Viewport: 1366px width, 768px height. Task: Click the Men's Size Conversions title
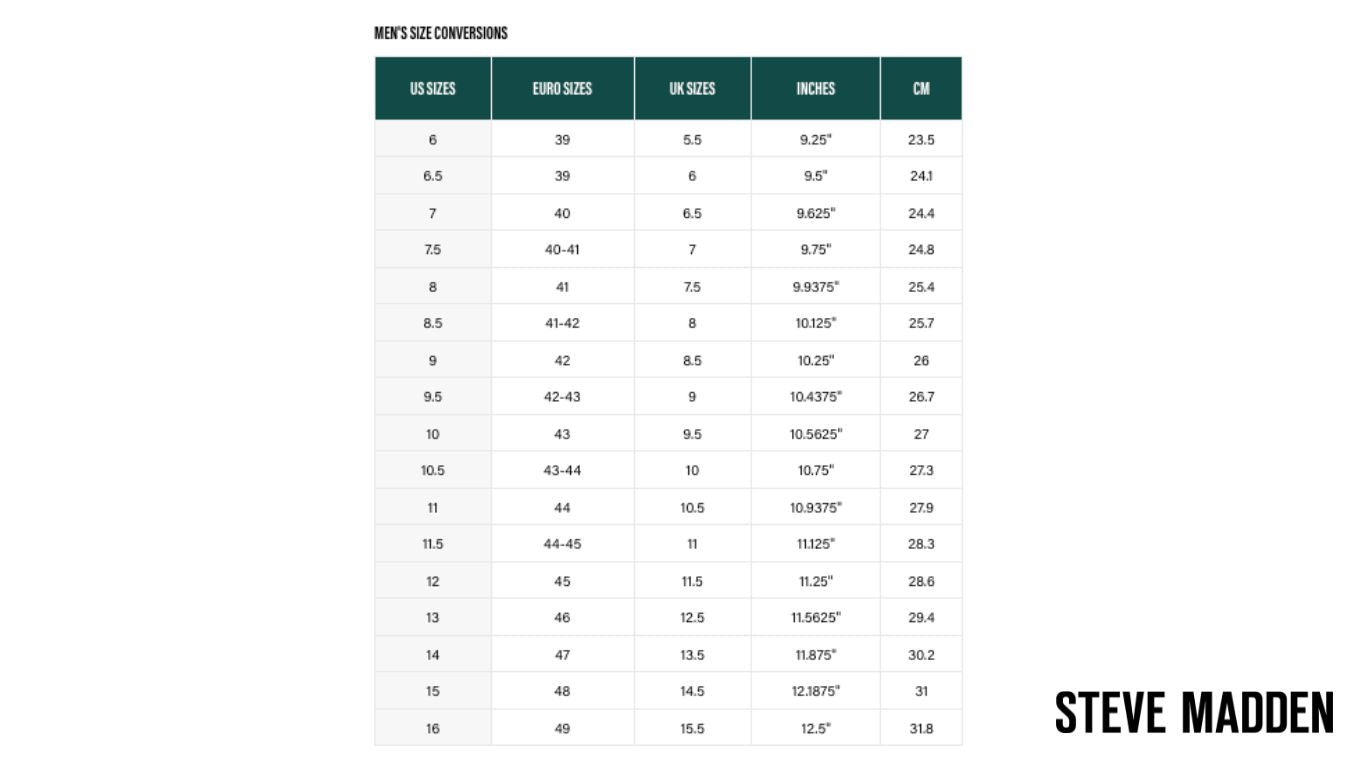coord(441,33)
